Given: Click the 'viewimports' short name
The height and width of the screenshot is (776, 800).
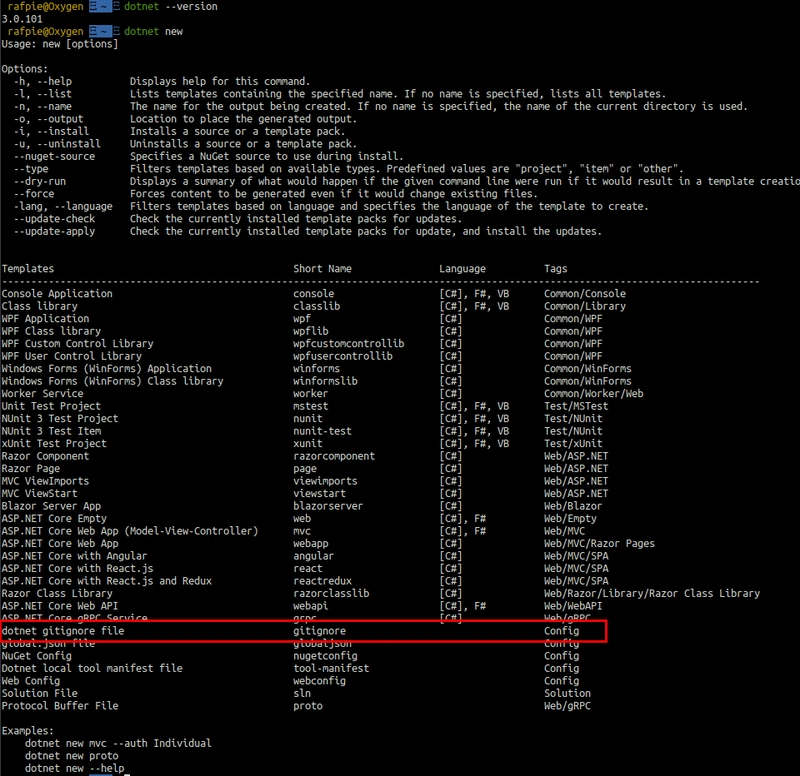Looking at the screenshot, I should pos(326,482).
